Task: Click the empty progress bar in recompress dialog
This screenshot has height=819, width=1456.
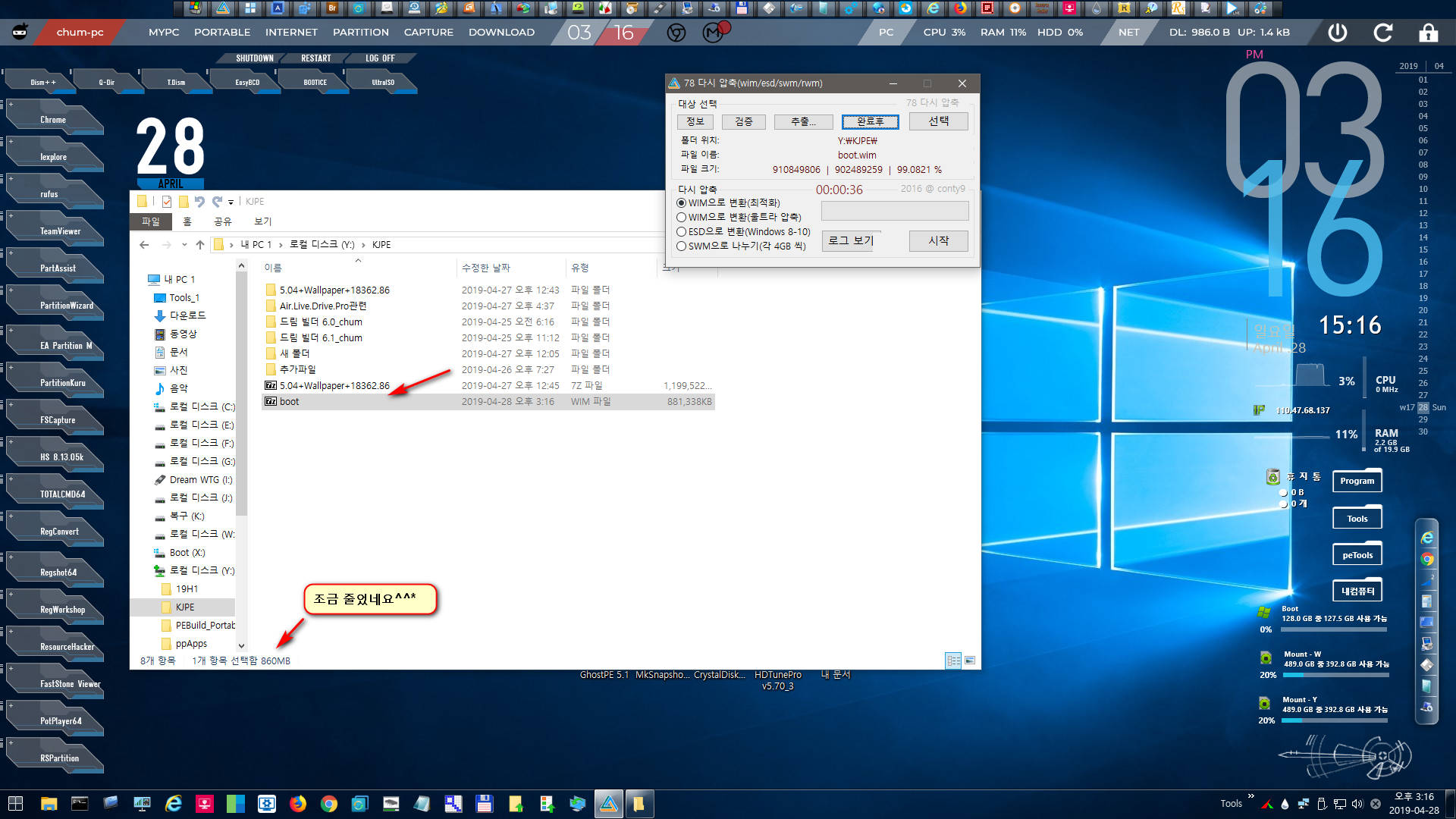Action: tap(895, 211)
